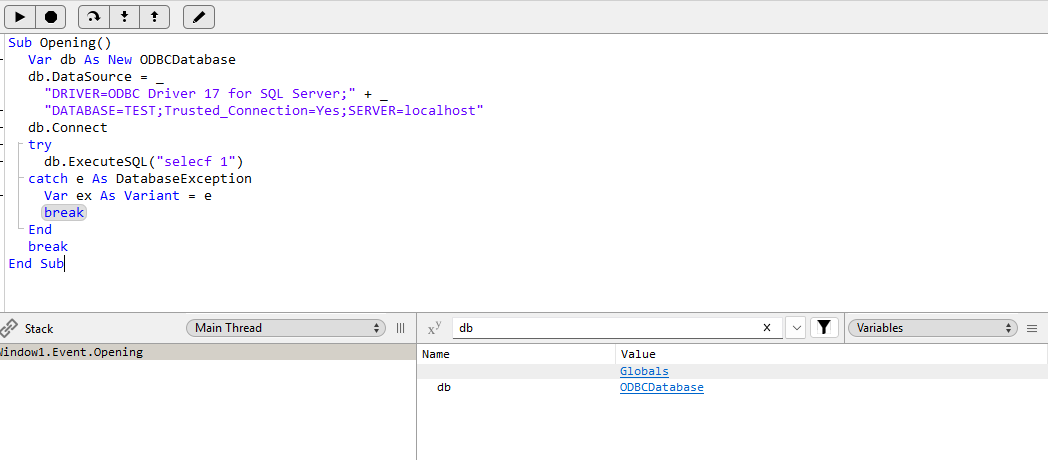Expand the search history chevron dropdown
This screenshot has height=460, width=1048.
point(796,328)
